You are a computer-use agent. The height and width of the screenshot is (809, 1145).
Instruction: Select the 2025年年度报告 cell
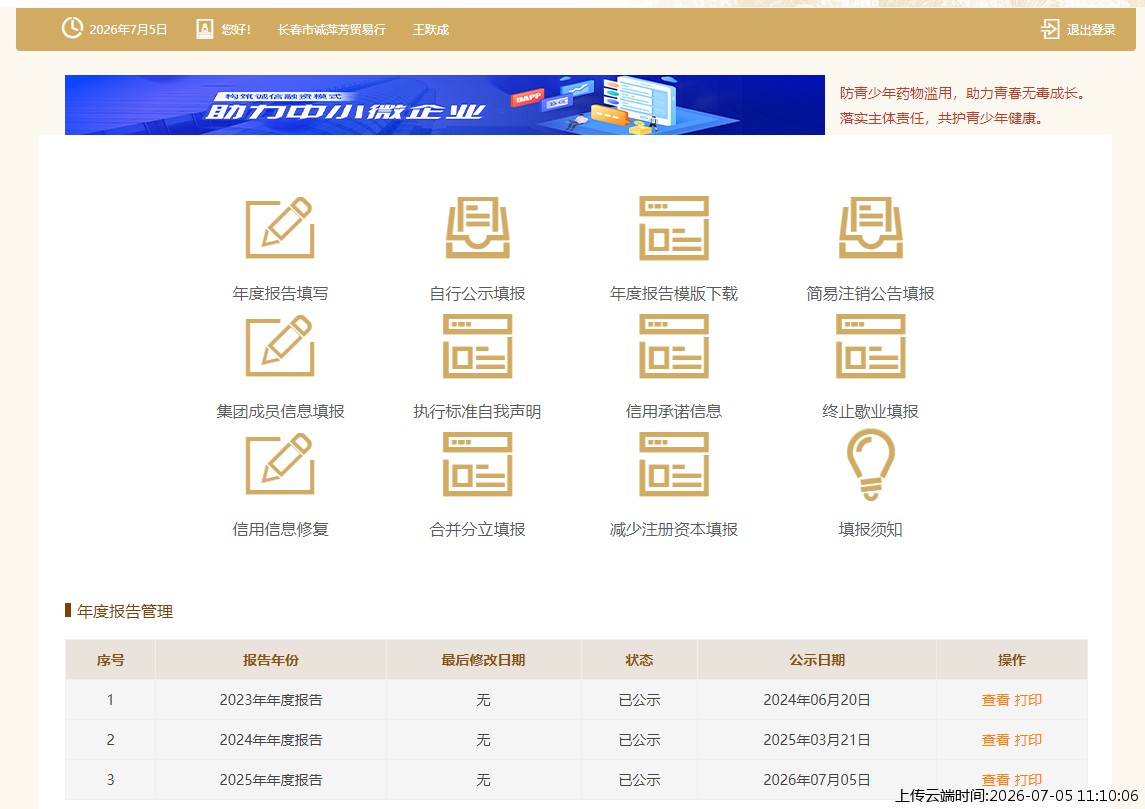tap(271, 780)
